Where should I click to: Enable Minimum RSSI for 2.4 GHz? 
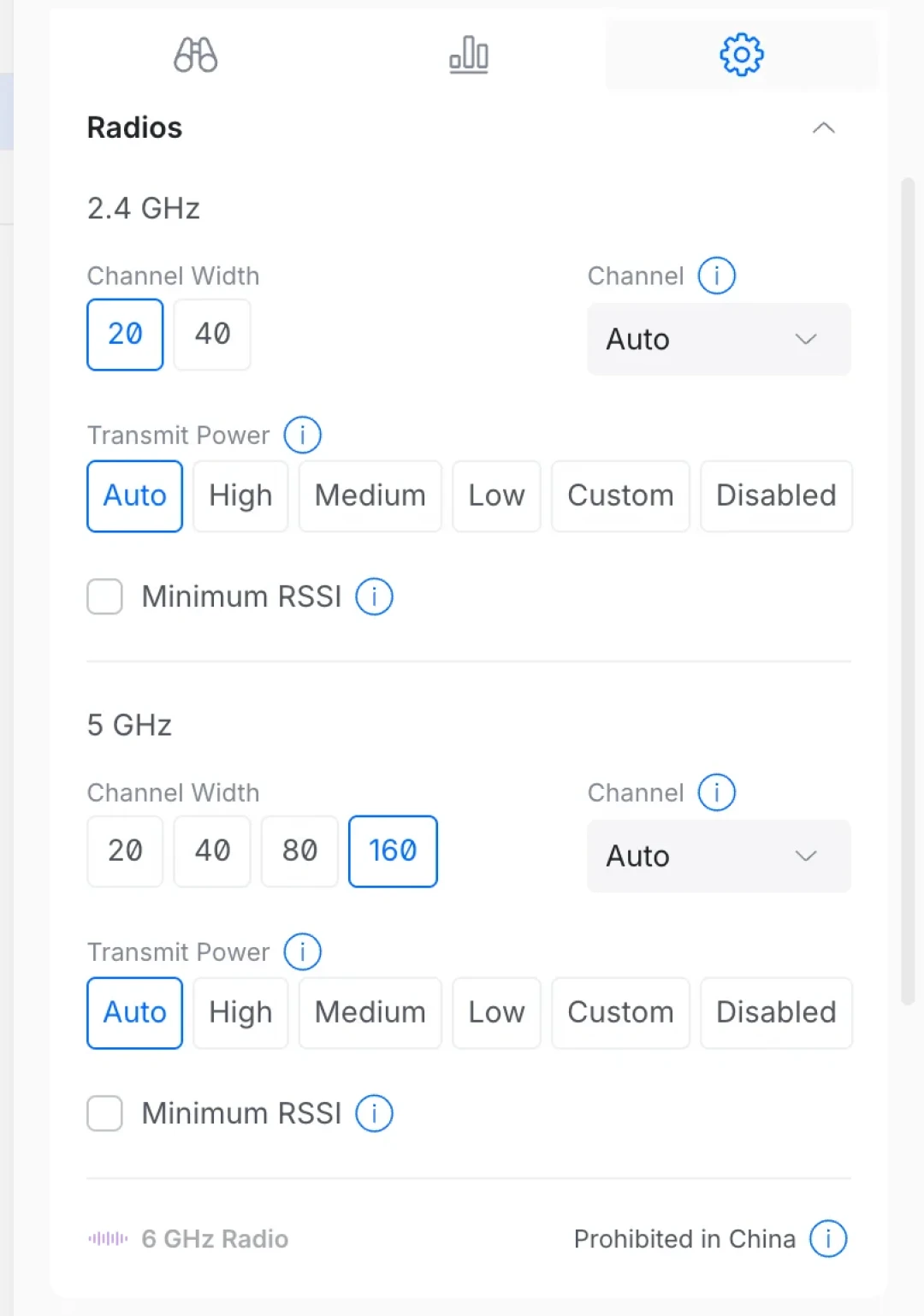click(104, 596)
